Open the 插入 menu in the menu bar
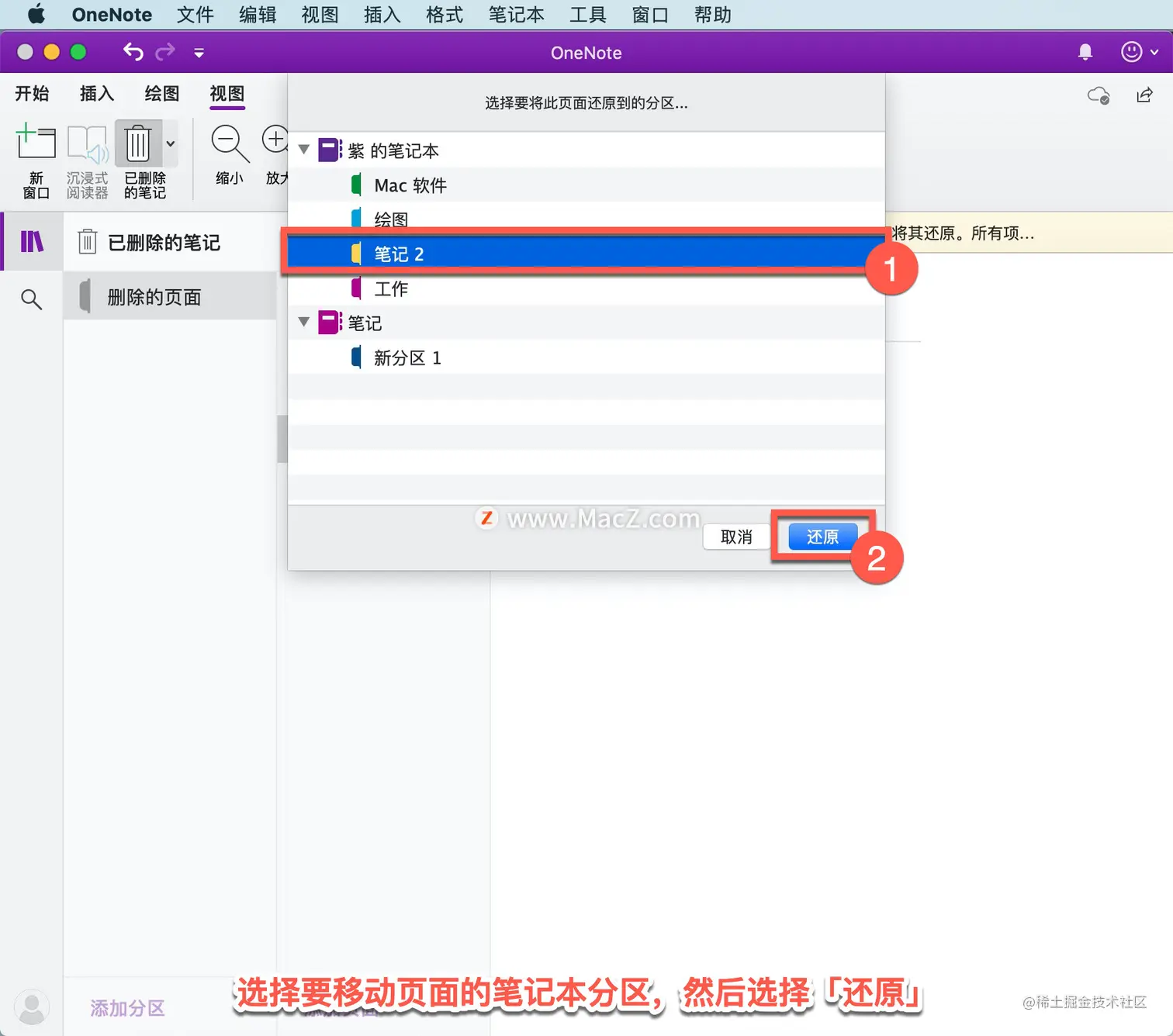Viewport: 1173px width, 1036px height. tap(382, 14)
